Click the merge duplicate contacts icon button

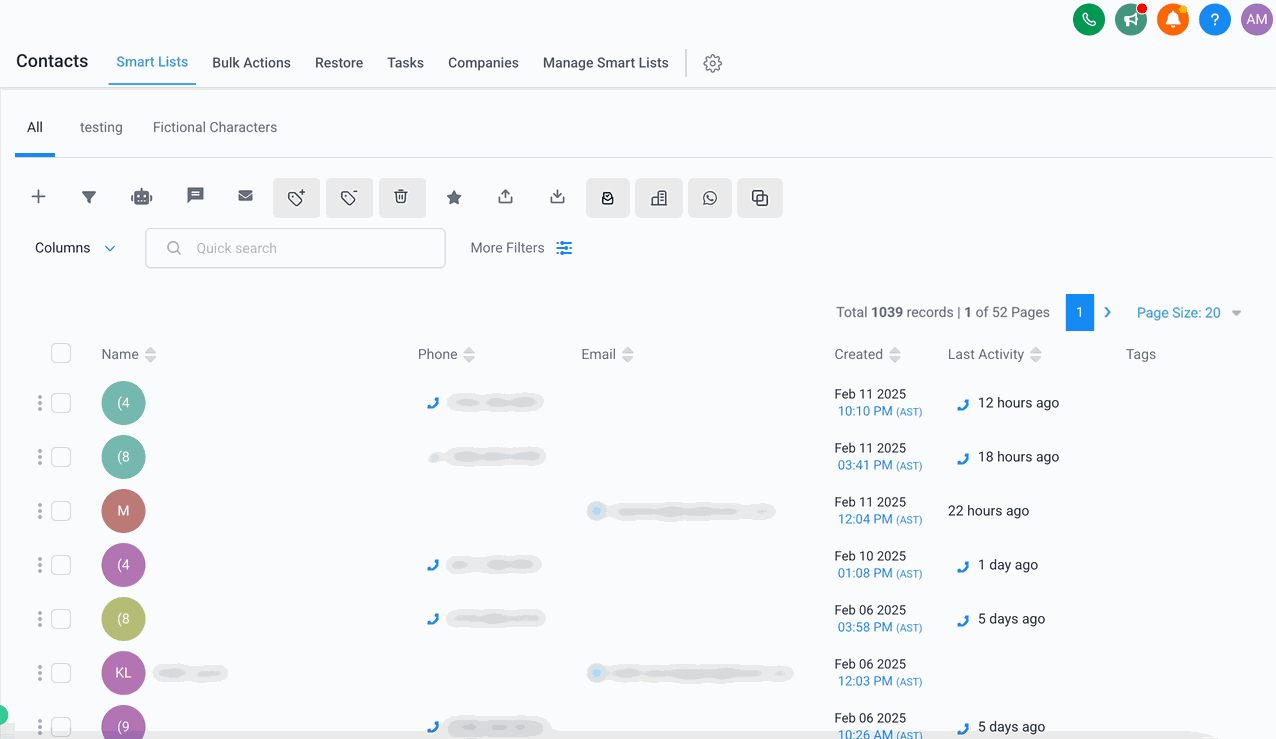pyautogui.click(x=760, y=198)
